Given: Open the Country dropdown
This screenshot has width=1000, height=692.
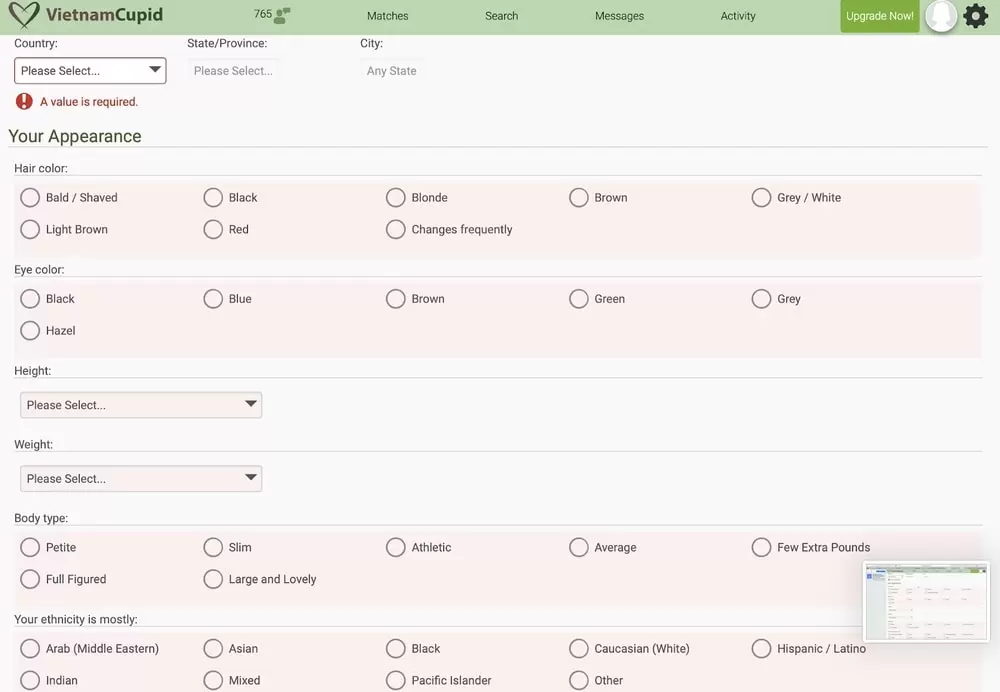Looking at the screenshot, I should 90,71.
